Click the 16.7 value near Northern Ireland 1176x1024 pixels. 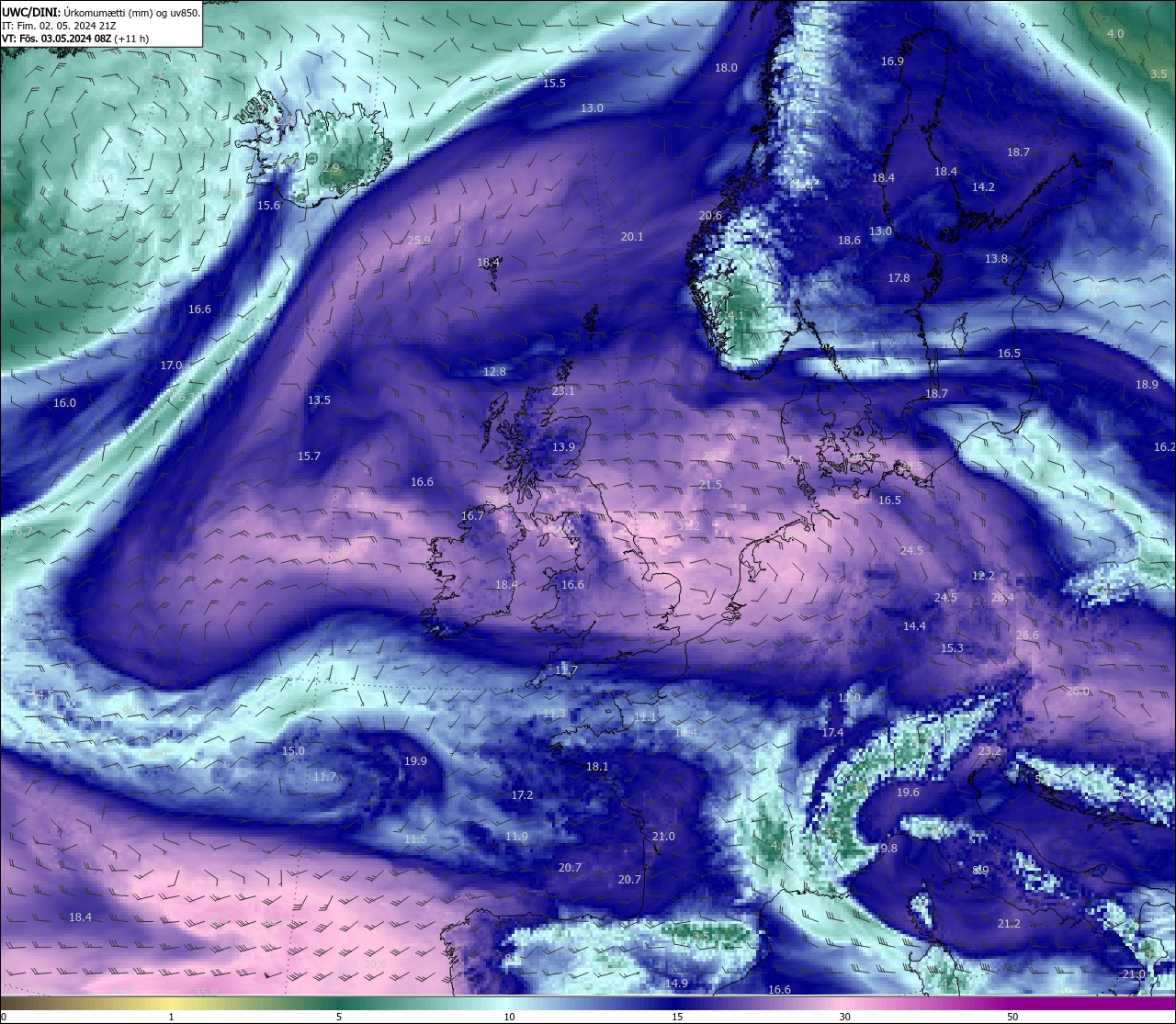[472, 516]
